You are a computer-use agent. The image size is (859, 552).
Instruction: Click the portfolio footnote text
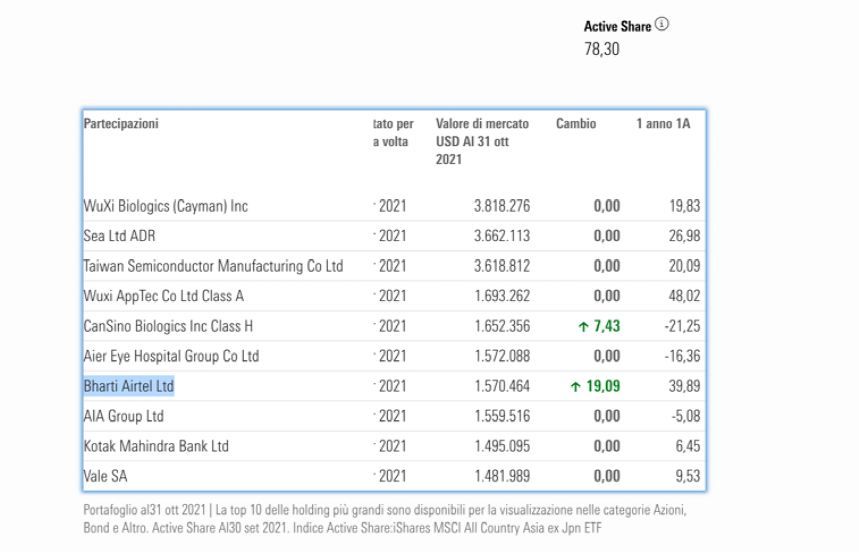coord(385,519)
